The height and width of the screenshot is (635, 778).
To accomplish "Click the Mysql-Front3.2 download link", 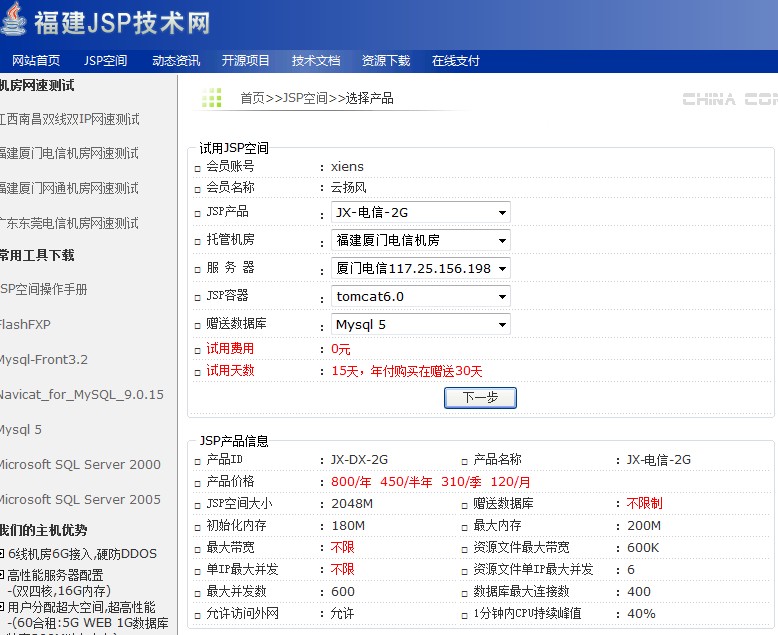I will 43,359.
